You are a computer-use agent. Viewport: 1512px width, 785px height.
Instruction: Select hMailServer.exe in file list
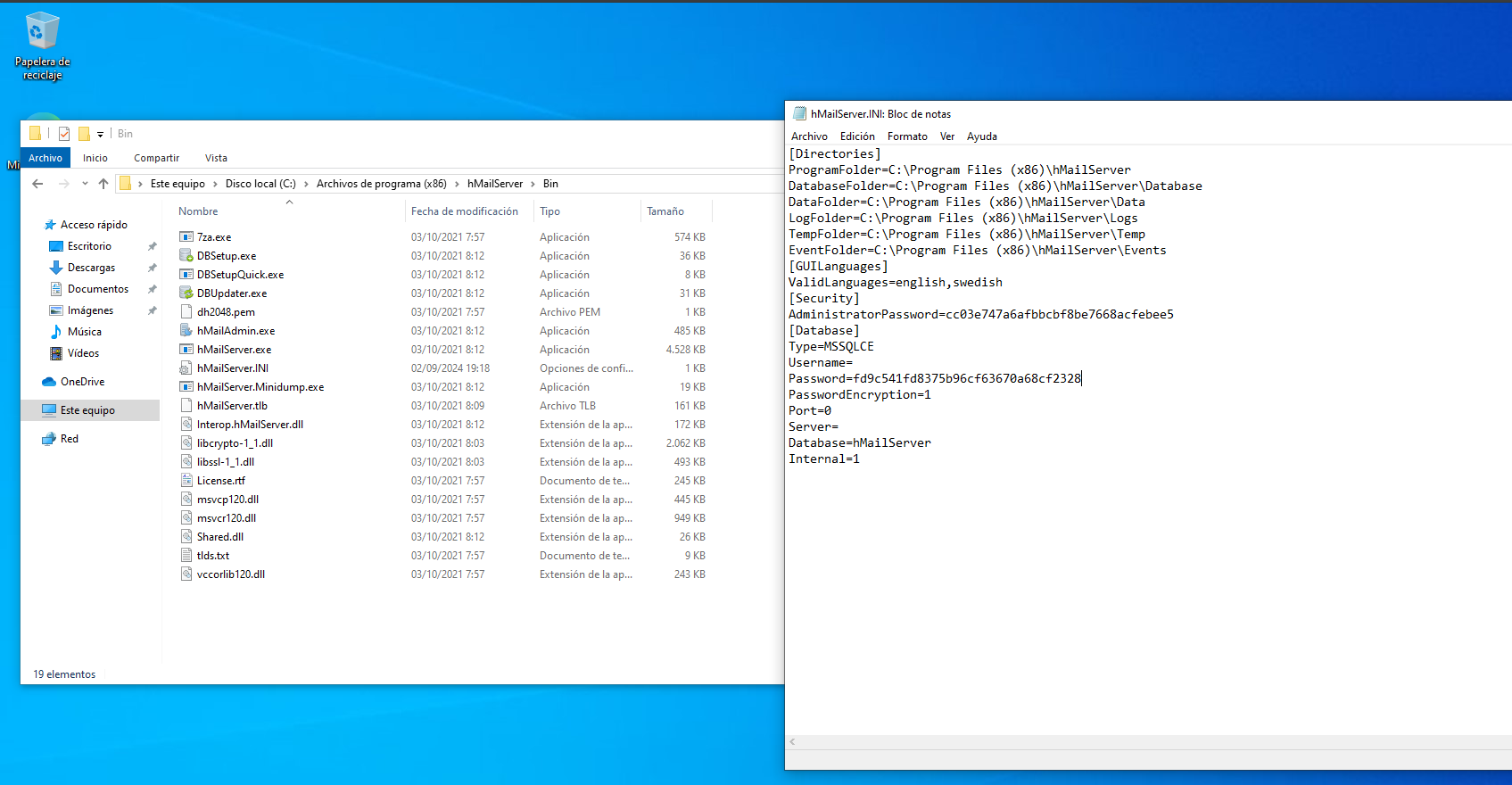[x=234, y=350]
